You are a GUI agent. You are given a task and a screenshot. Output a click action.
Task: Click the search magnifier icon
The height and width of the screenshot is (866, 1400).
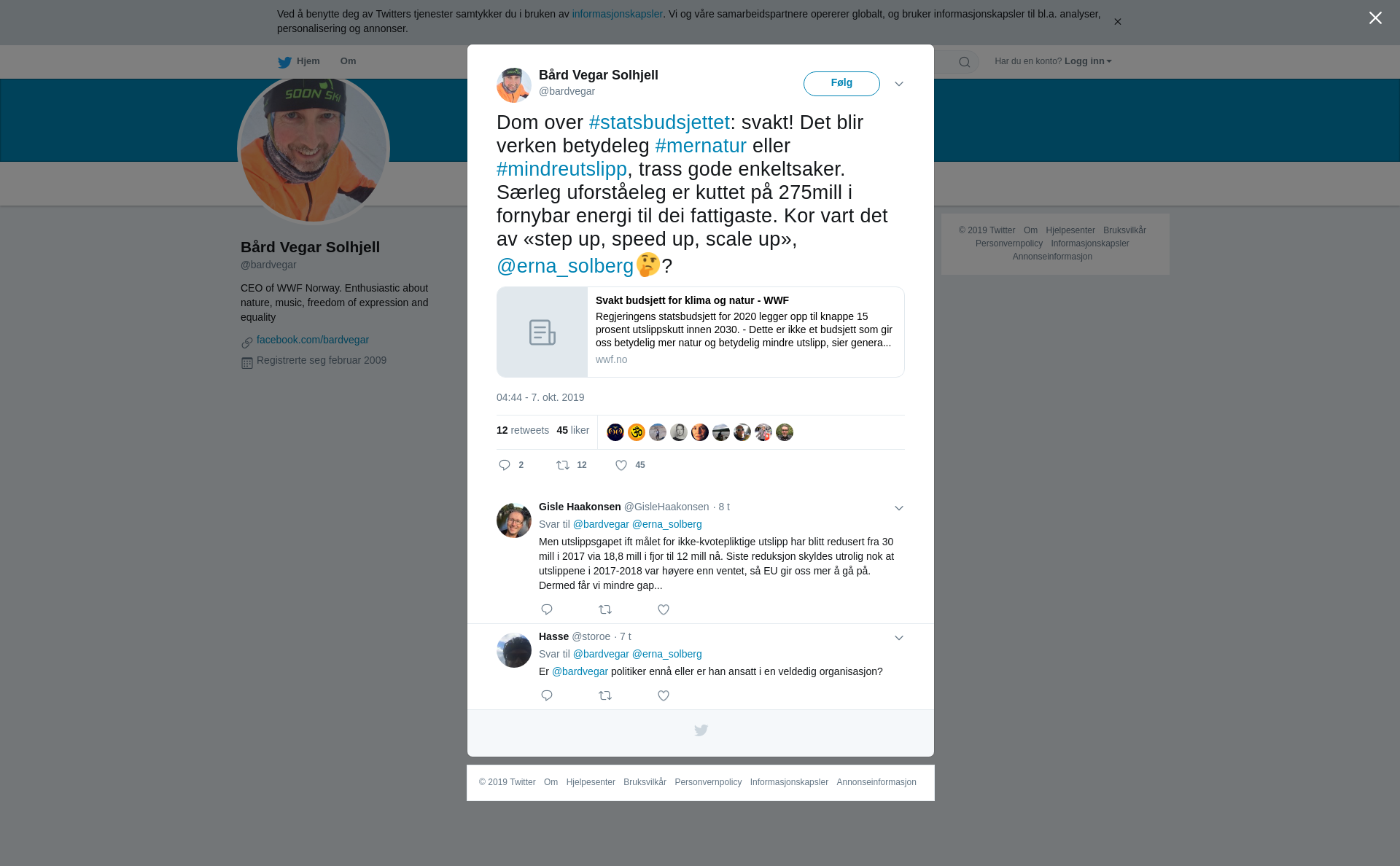965,62
